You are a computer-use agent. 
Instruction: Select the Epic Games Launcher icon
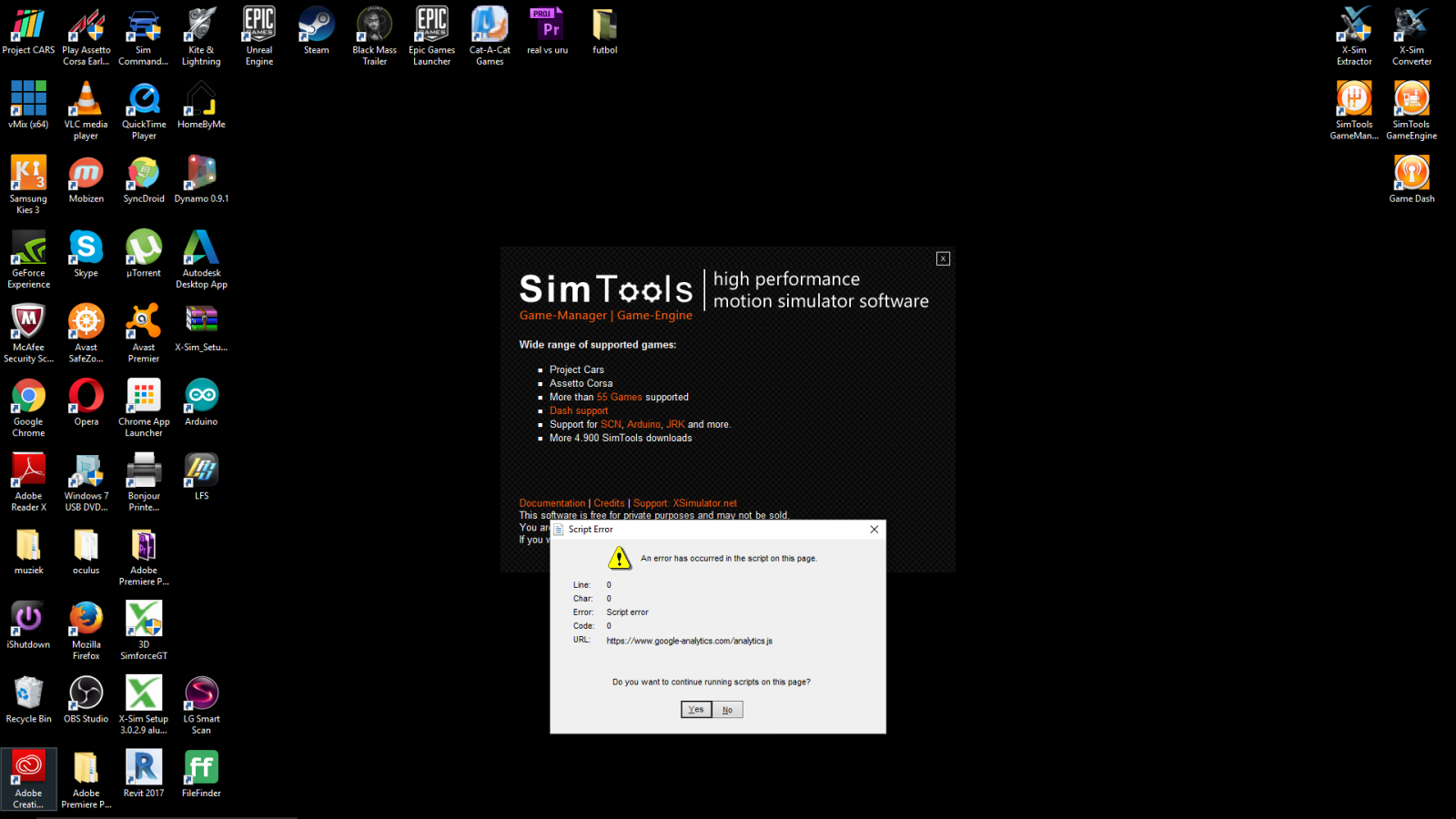point(432,37)
